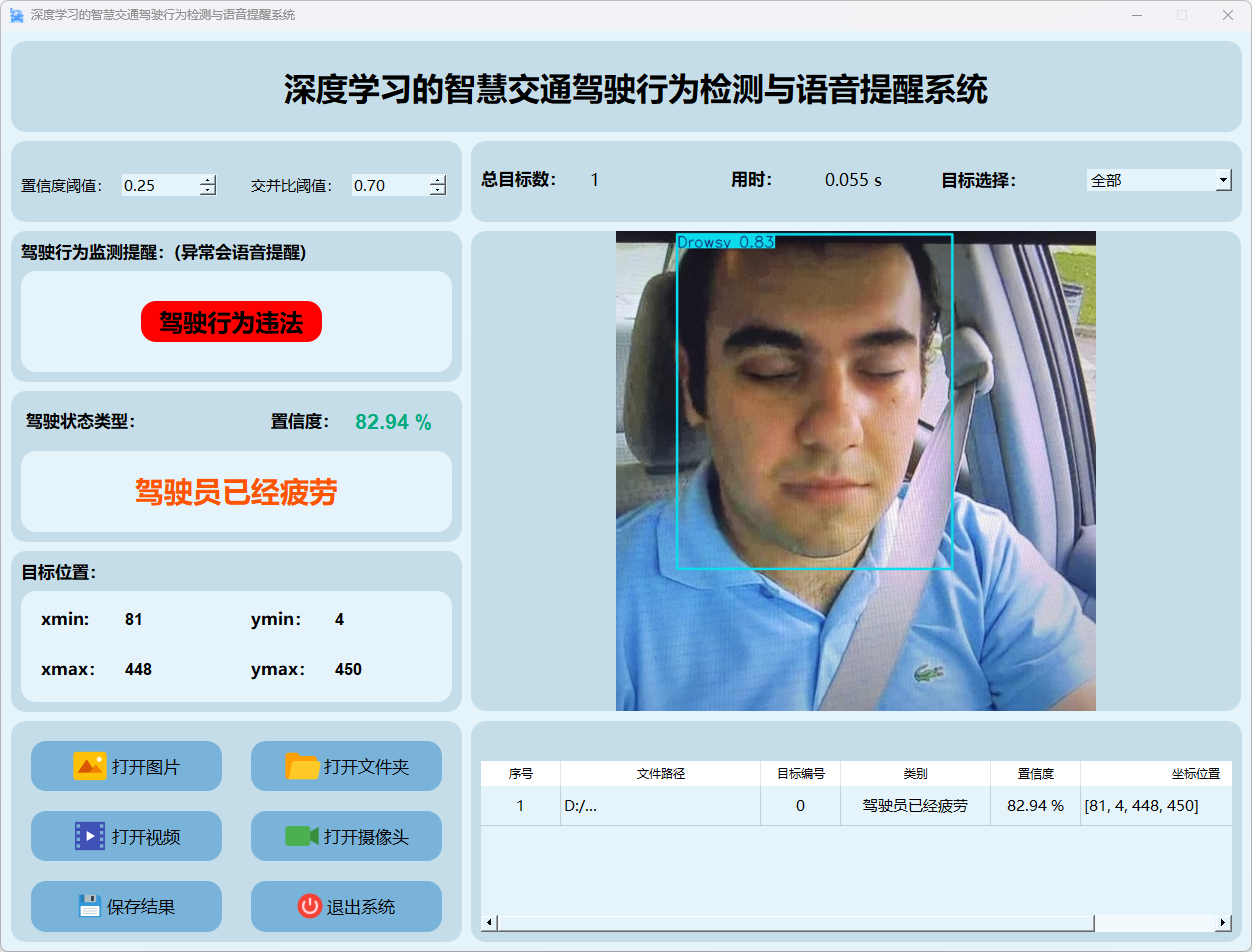
Task: Click the 置信度阈值 input field
Action: tap(160, 185)
